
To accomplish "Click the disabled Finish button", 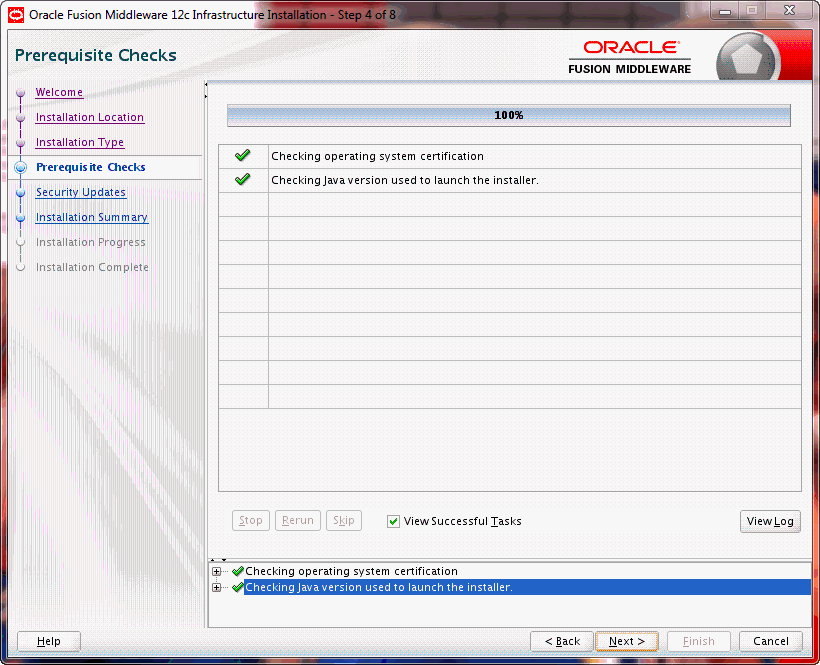I will (x=699, y=641).
